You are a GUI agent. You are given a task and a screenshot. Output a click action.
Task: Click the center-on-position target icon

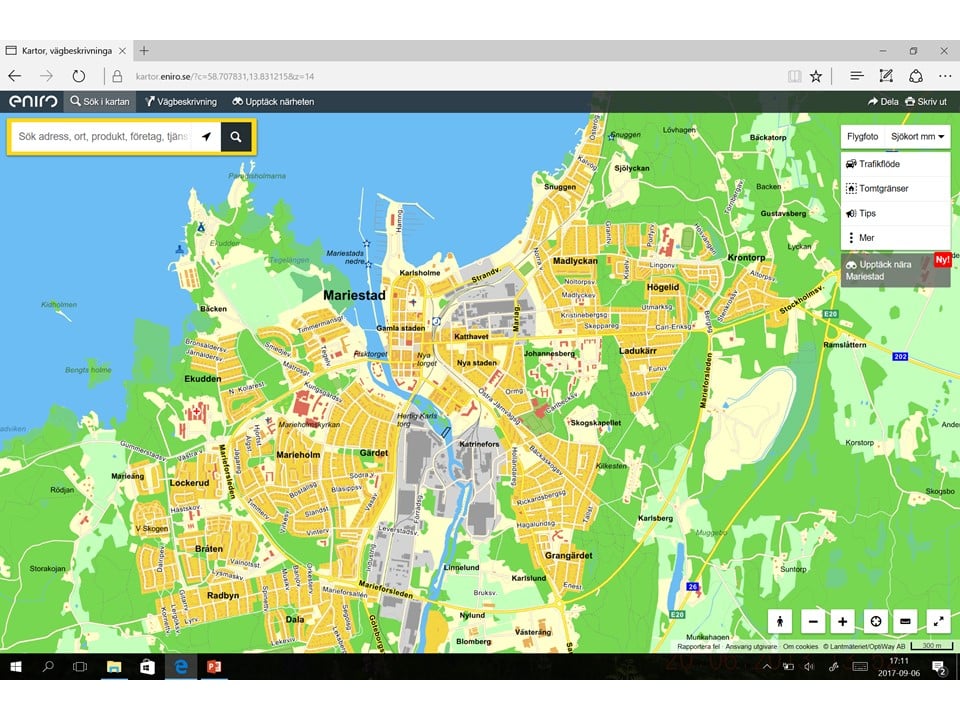[x=876, y=621]
